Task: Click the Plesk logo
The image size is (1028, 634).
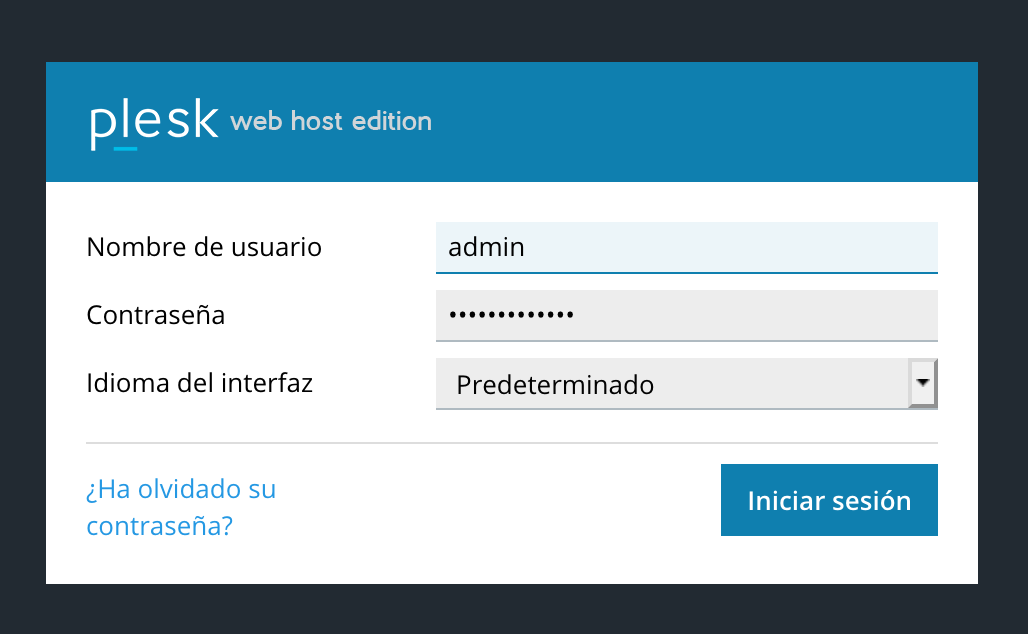Action: pos(154,120)
